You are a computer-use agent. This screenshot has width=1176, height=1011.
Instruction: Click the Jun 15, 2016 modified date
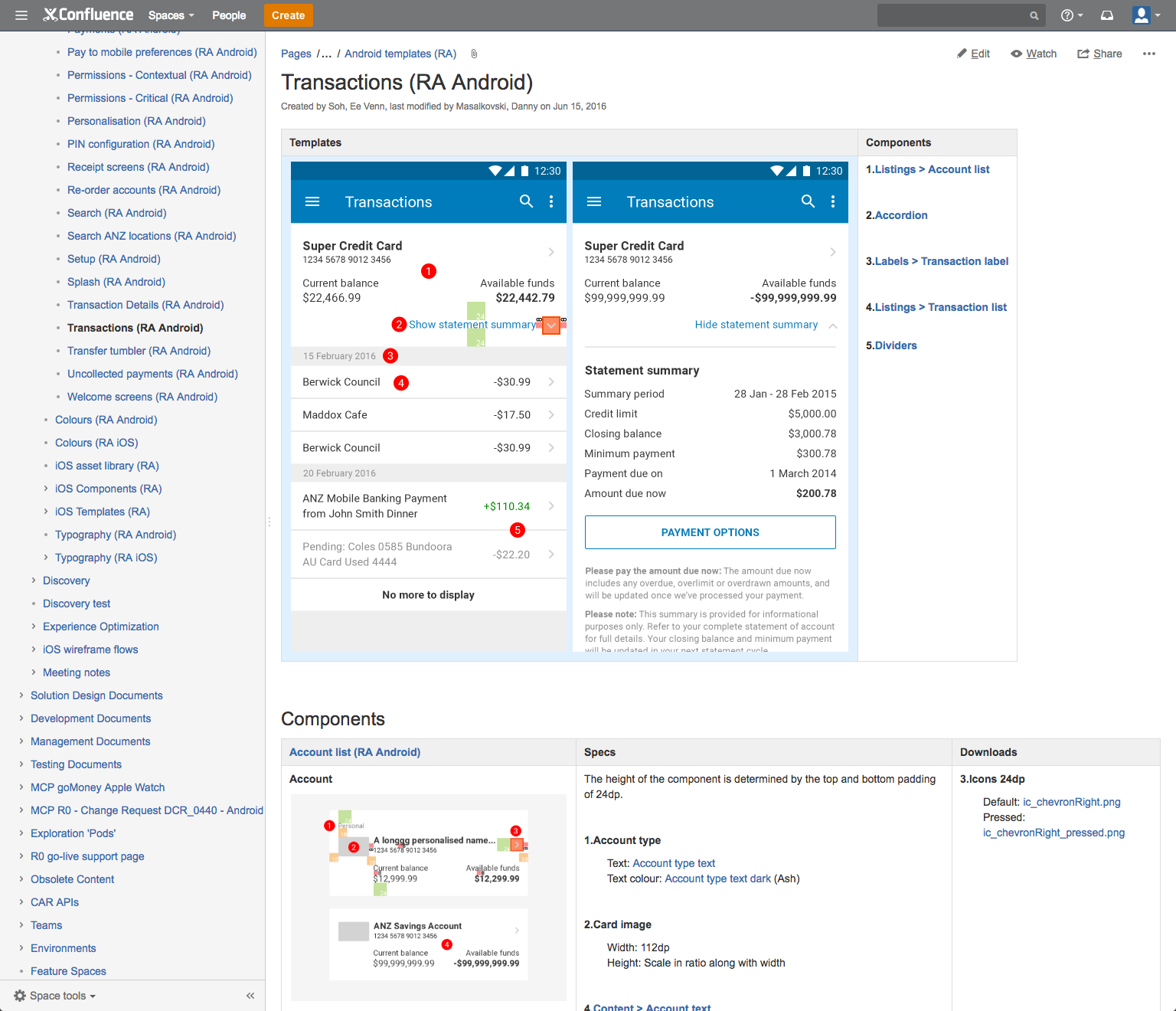tap(580, 106)
